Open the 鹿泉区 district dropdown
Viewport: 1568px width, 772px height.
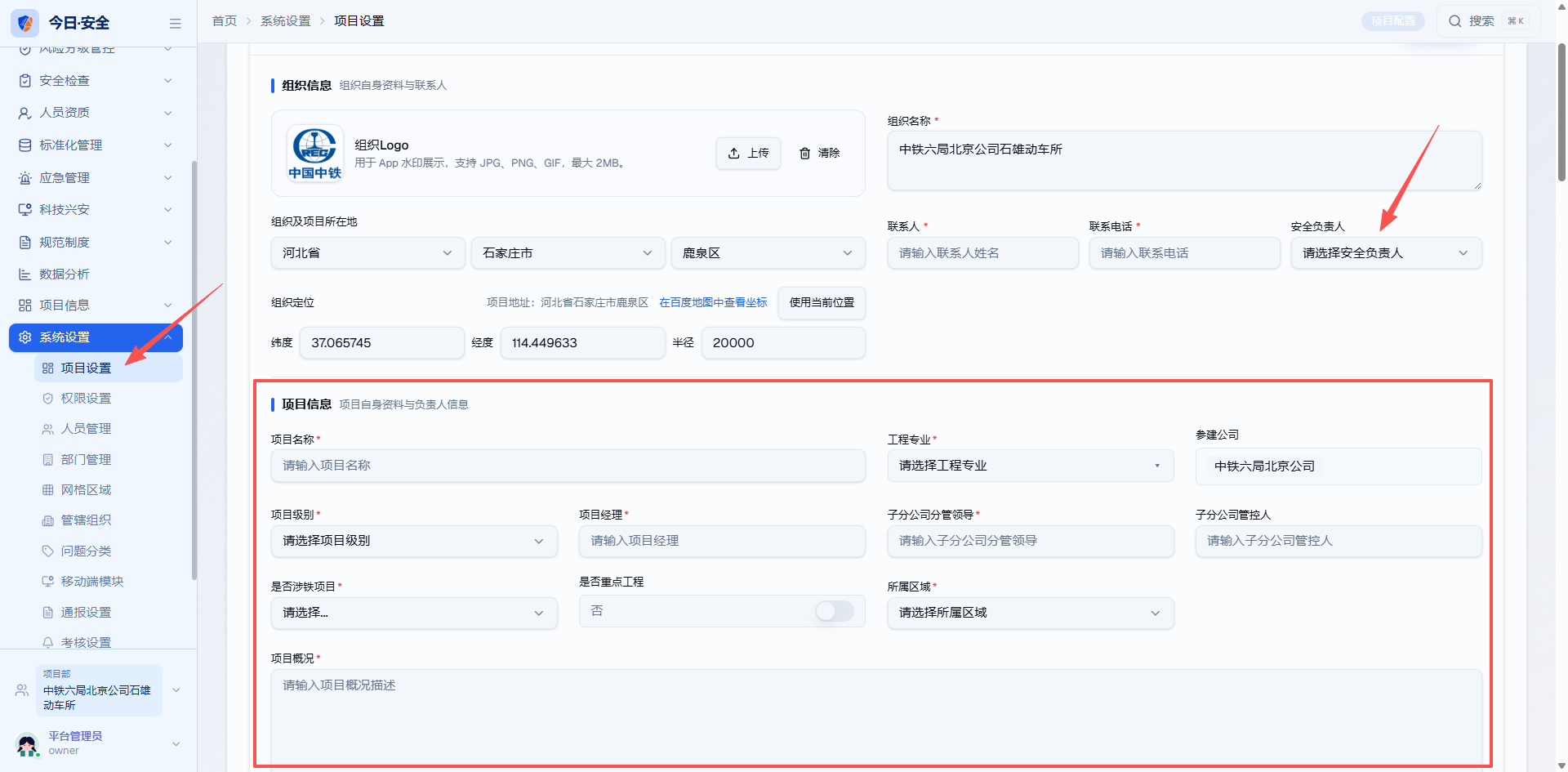coord(768,253)
